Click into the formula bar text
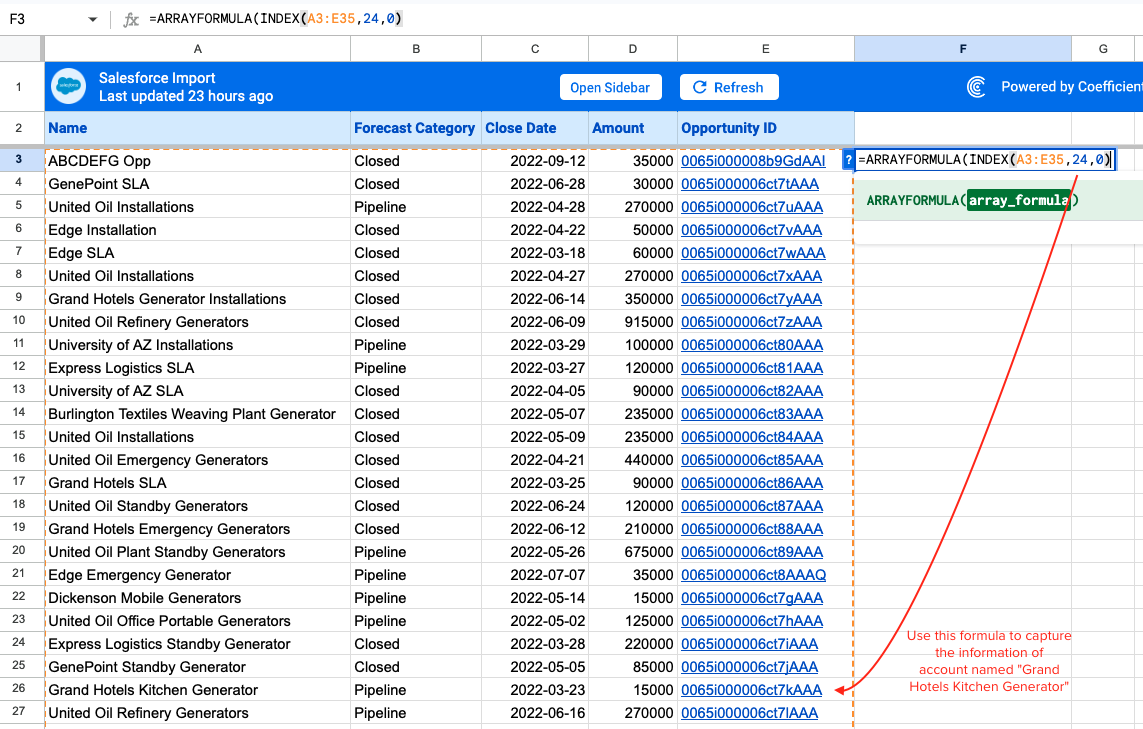1143x729 pixels. click(276, 19)
